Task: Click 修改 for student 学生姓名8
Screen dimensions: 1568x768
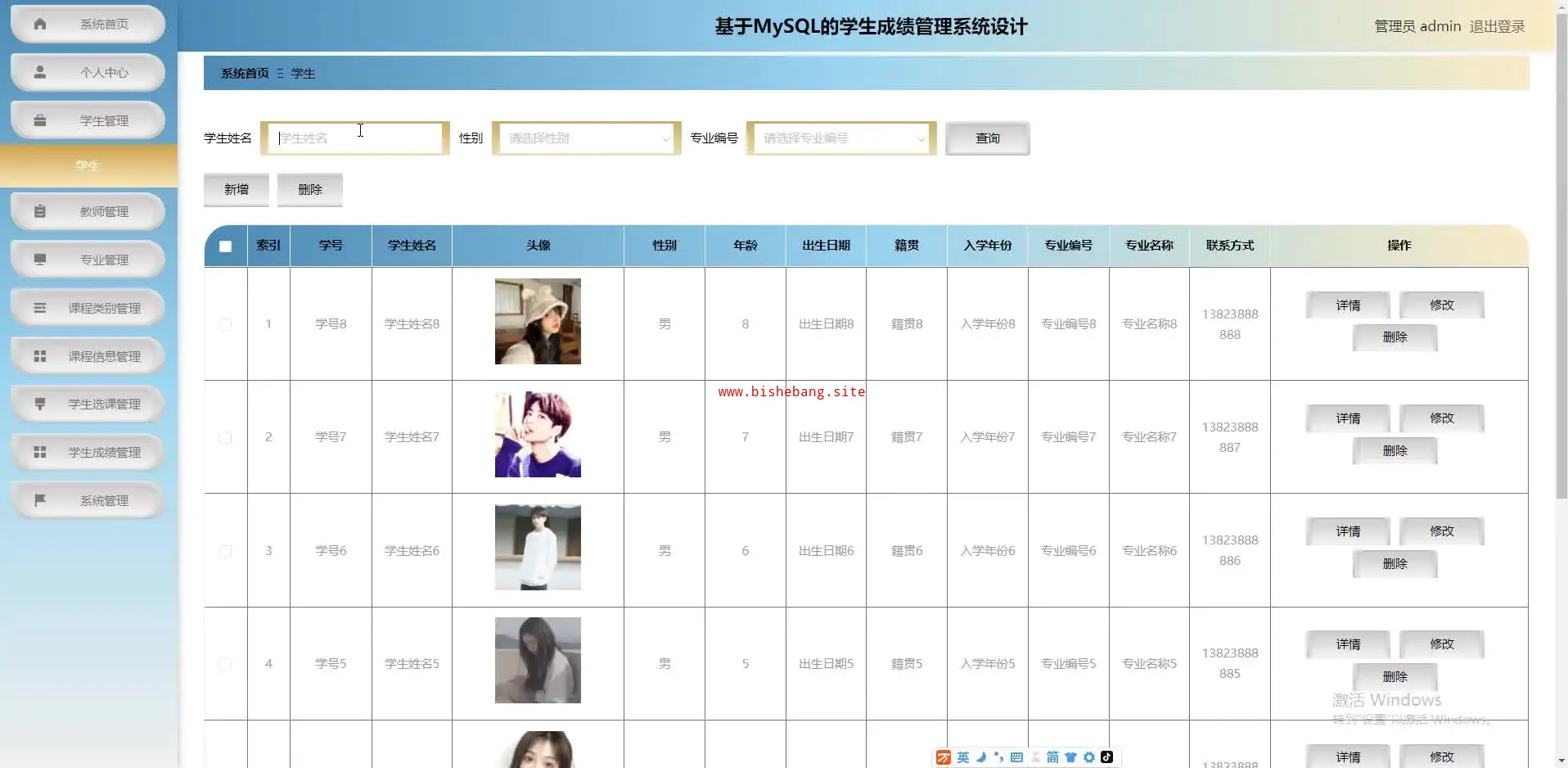Action: coord(1442,305)
